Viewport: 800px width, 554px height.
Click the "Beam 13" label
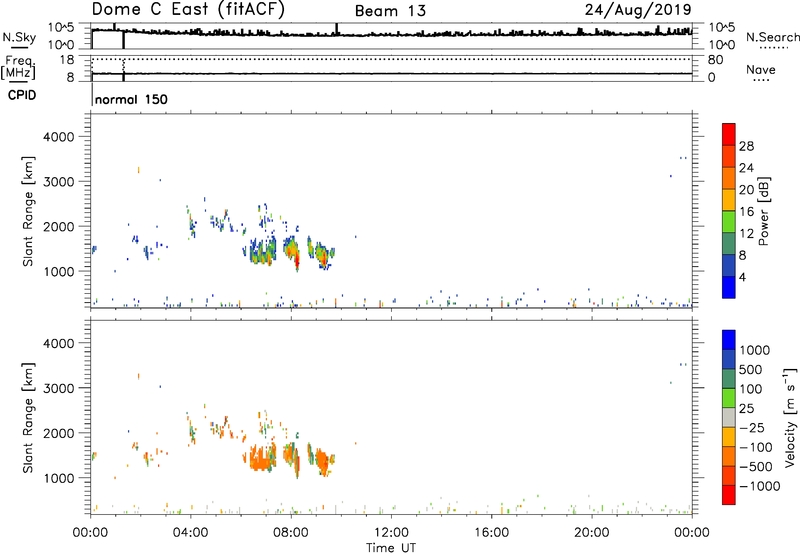click(x=390, y=11)
